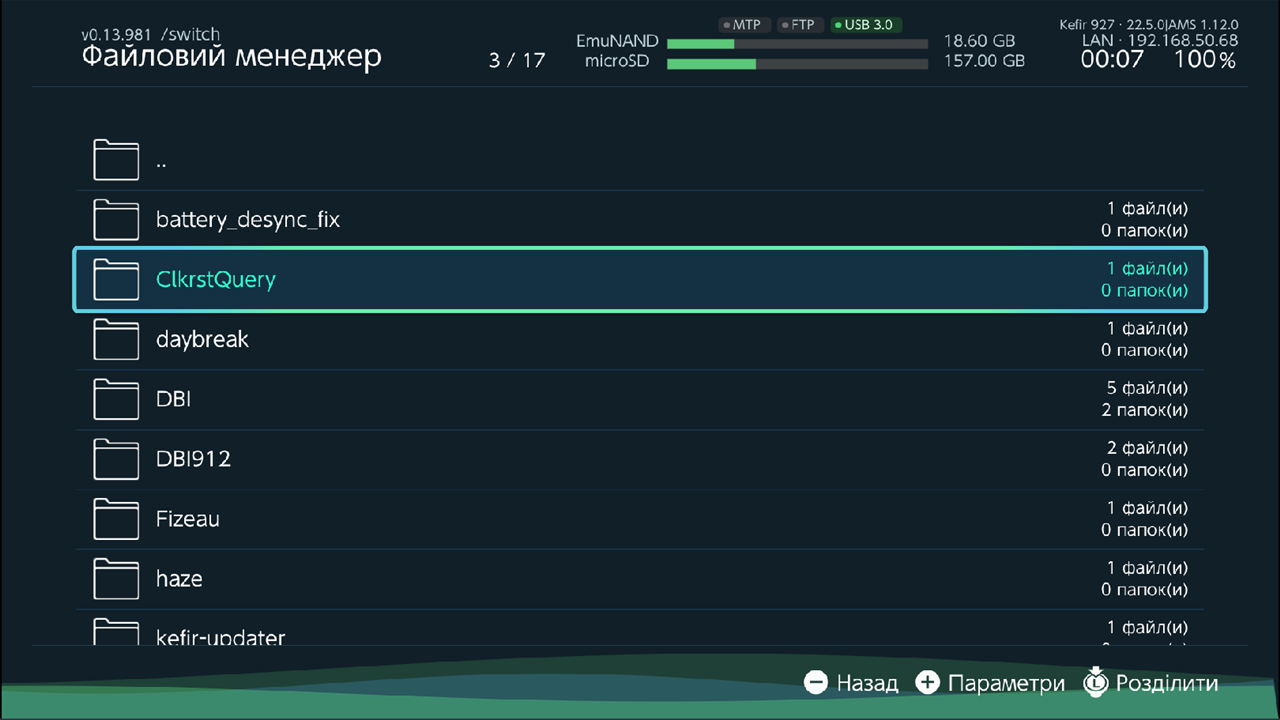1280x720 pixels.
Task: Toggle the USB 3.0 connection indicator
Action: [866, 24]
